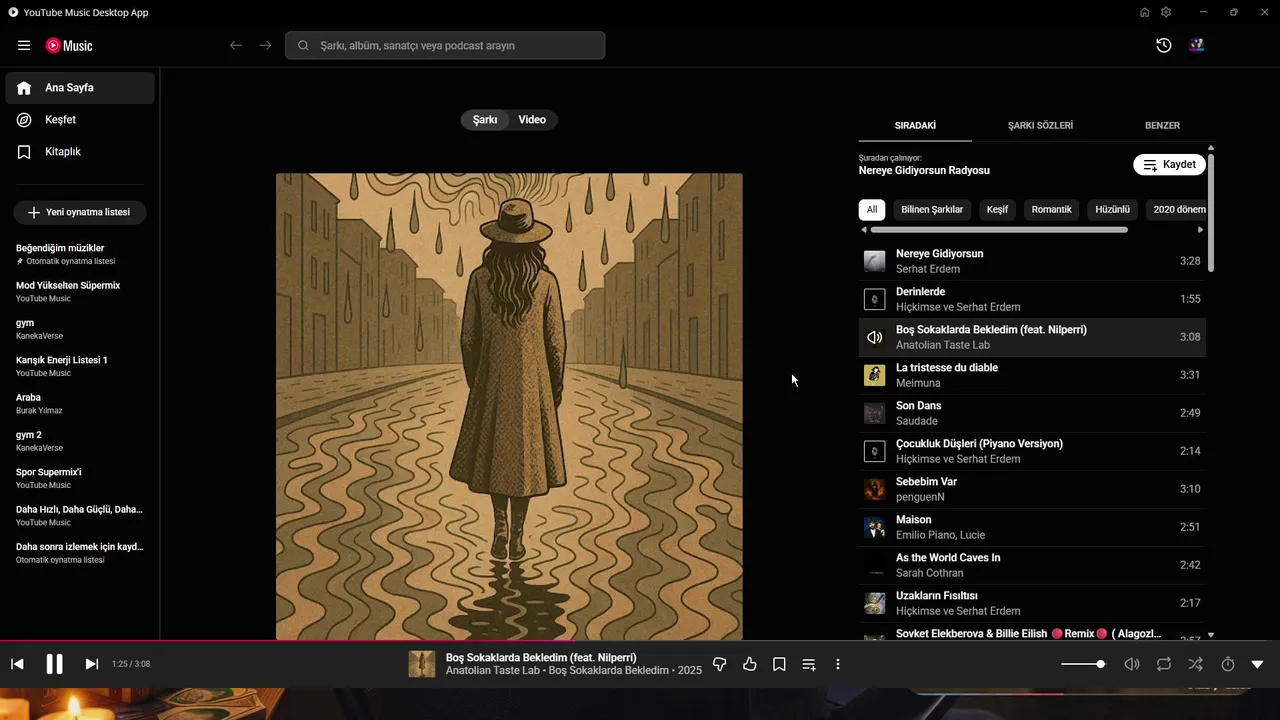The image size is (1280, 720).
Task: Adjust the volume slider
Action: coord(1083,664)
